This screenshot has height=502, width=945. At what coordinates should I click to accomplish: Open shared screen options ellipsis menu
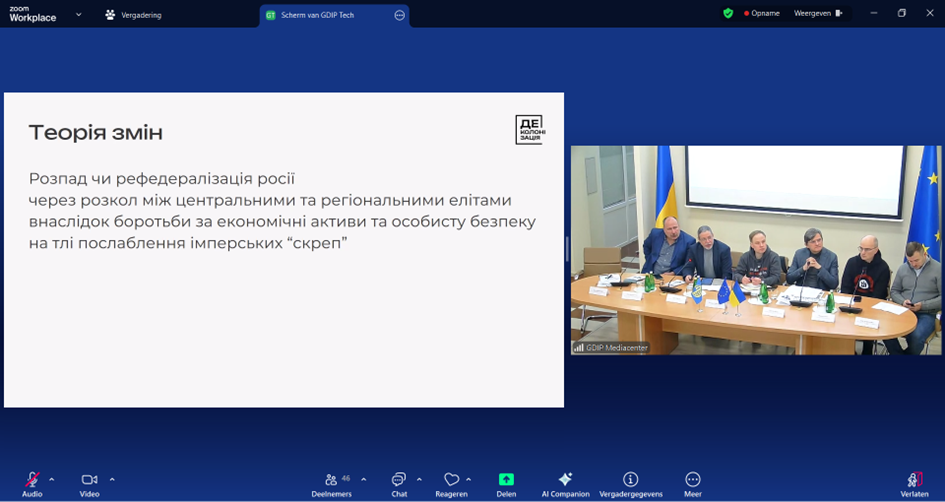[400, 15]
